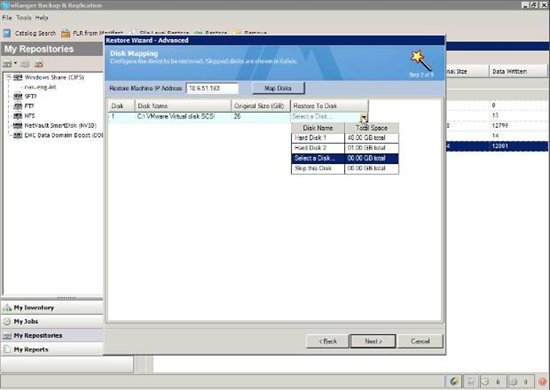550x390 pixels.
Task: Open the My Jobs pane
Action: click(x=52, y=322)
